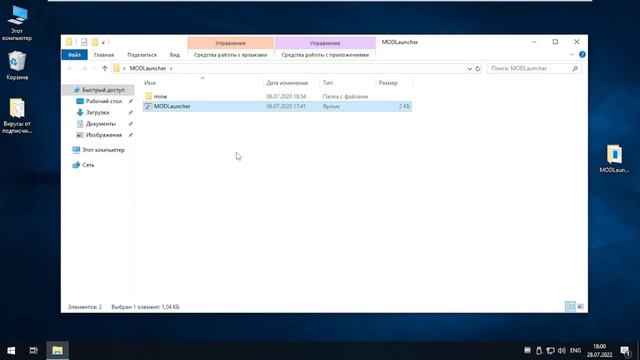Open Корзина desktop icon
This screenshot has width=640, height=360.
click(x=17, y=66)
